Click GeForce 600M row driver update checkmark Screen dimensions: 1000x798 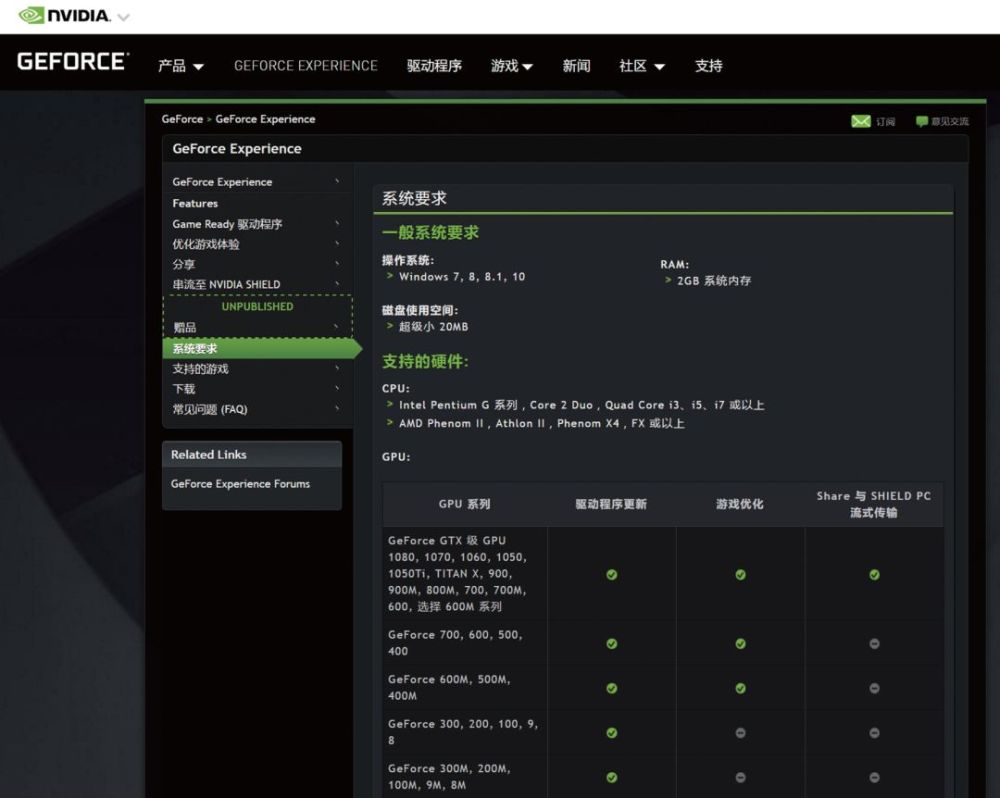[612, 688]
